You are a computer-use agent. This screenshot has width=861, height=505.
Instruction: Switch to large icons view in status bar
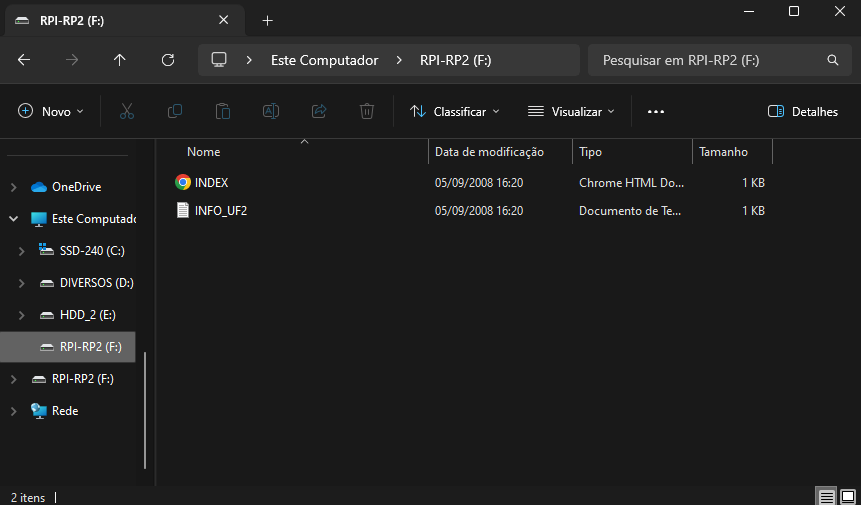(x=847, y=496)
